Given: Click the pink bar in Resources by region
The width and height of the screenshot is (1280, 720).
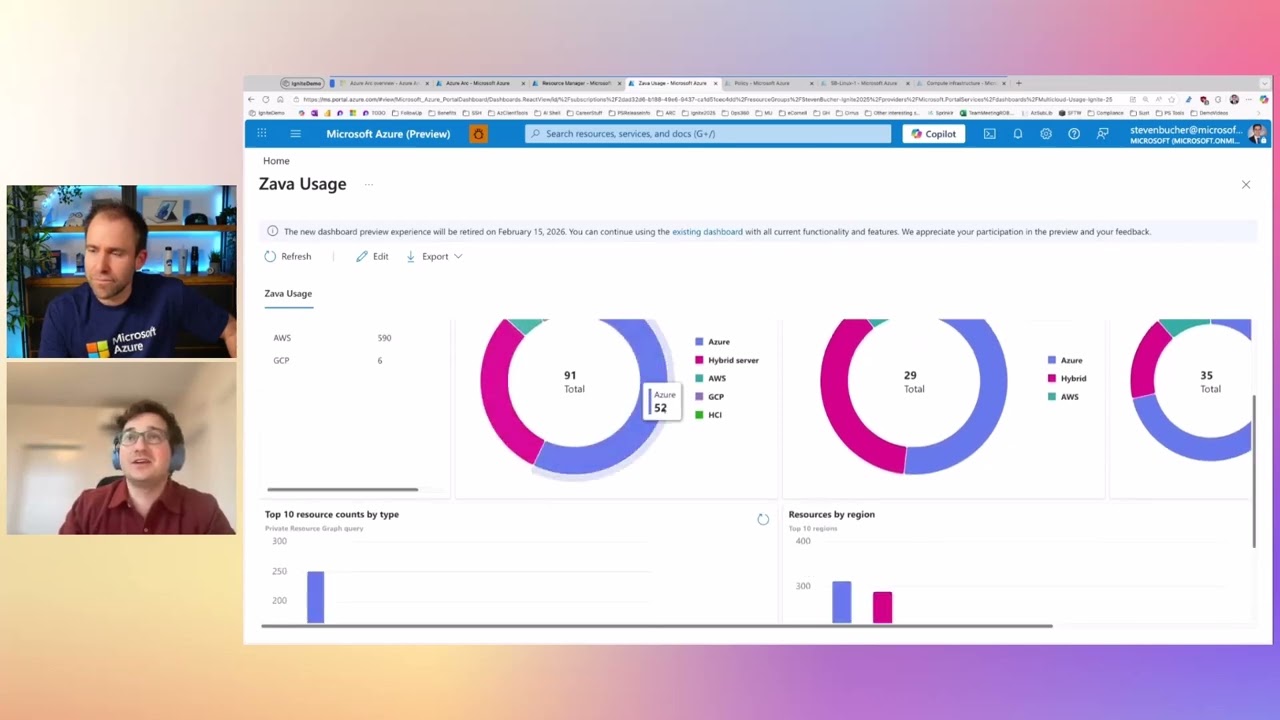Looking at the screenshot, I should pos(882,607).
